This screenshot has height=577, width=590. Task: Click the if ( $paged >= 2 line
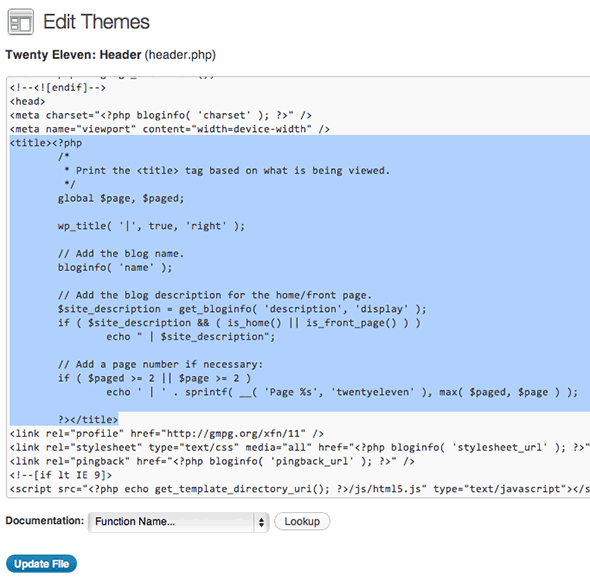tap(154, 378)
